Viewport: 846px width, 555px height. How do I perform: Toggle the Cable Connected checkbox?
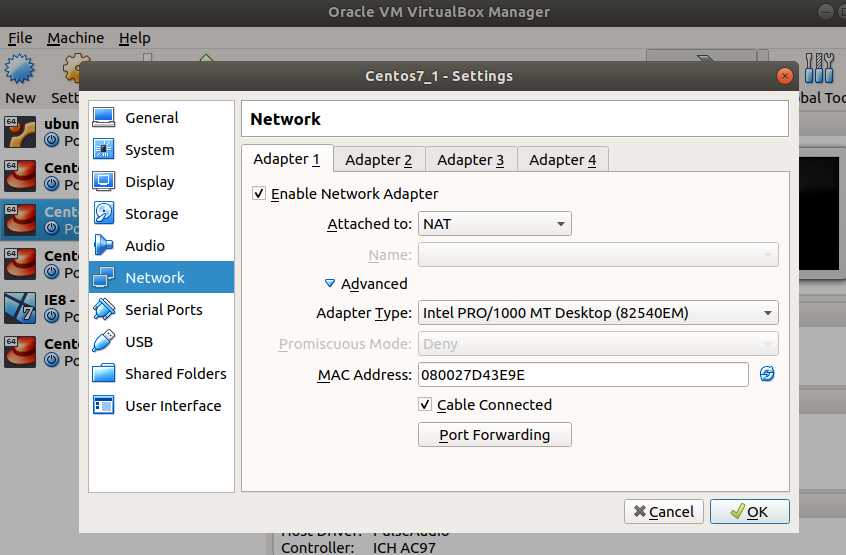tap(426, 405)
